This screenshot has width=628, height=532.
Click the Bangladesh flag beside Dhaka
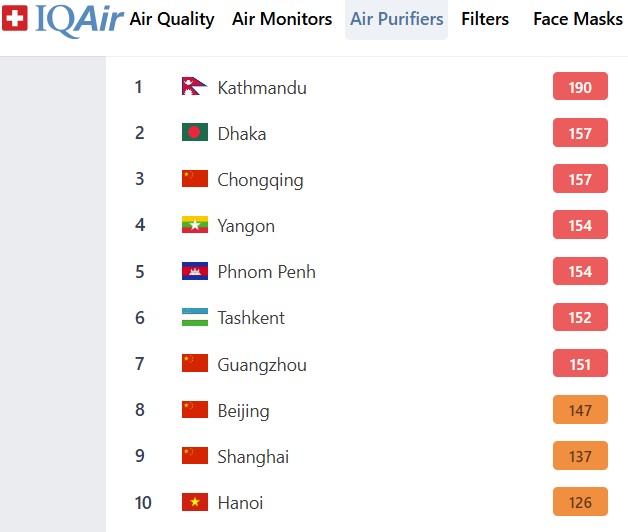[x=195, y=133]
